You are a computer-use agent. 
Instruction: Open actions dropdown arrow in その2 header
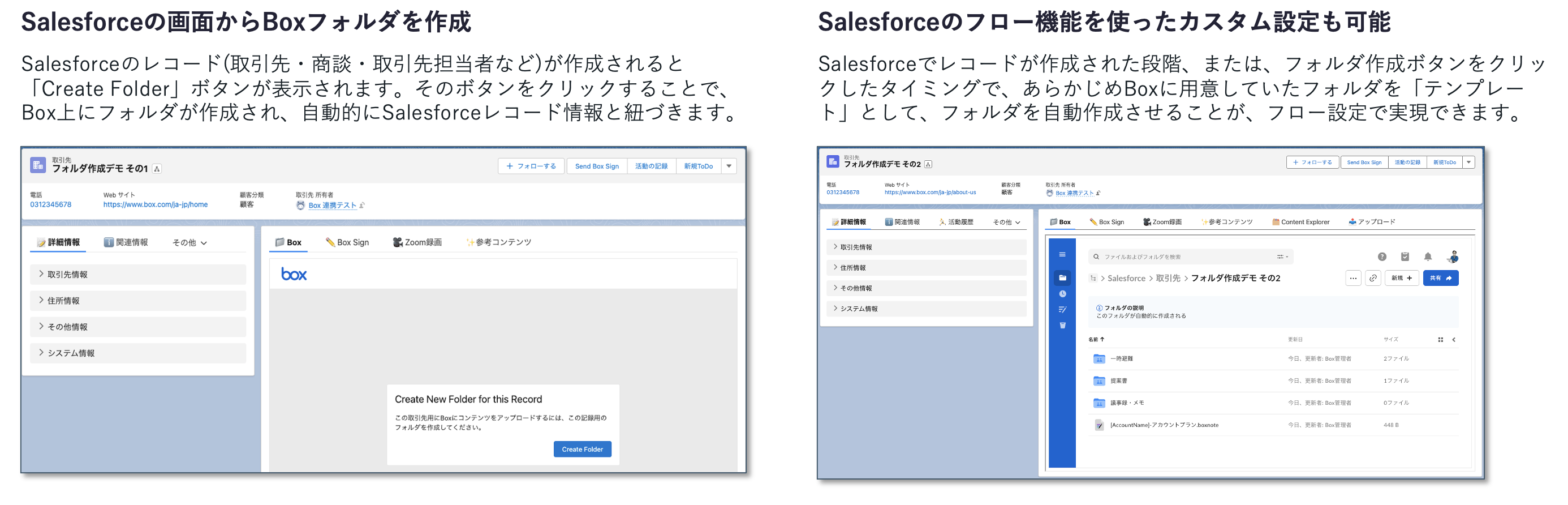1469,162
